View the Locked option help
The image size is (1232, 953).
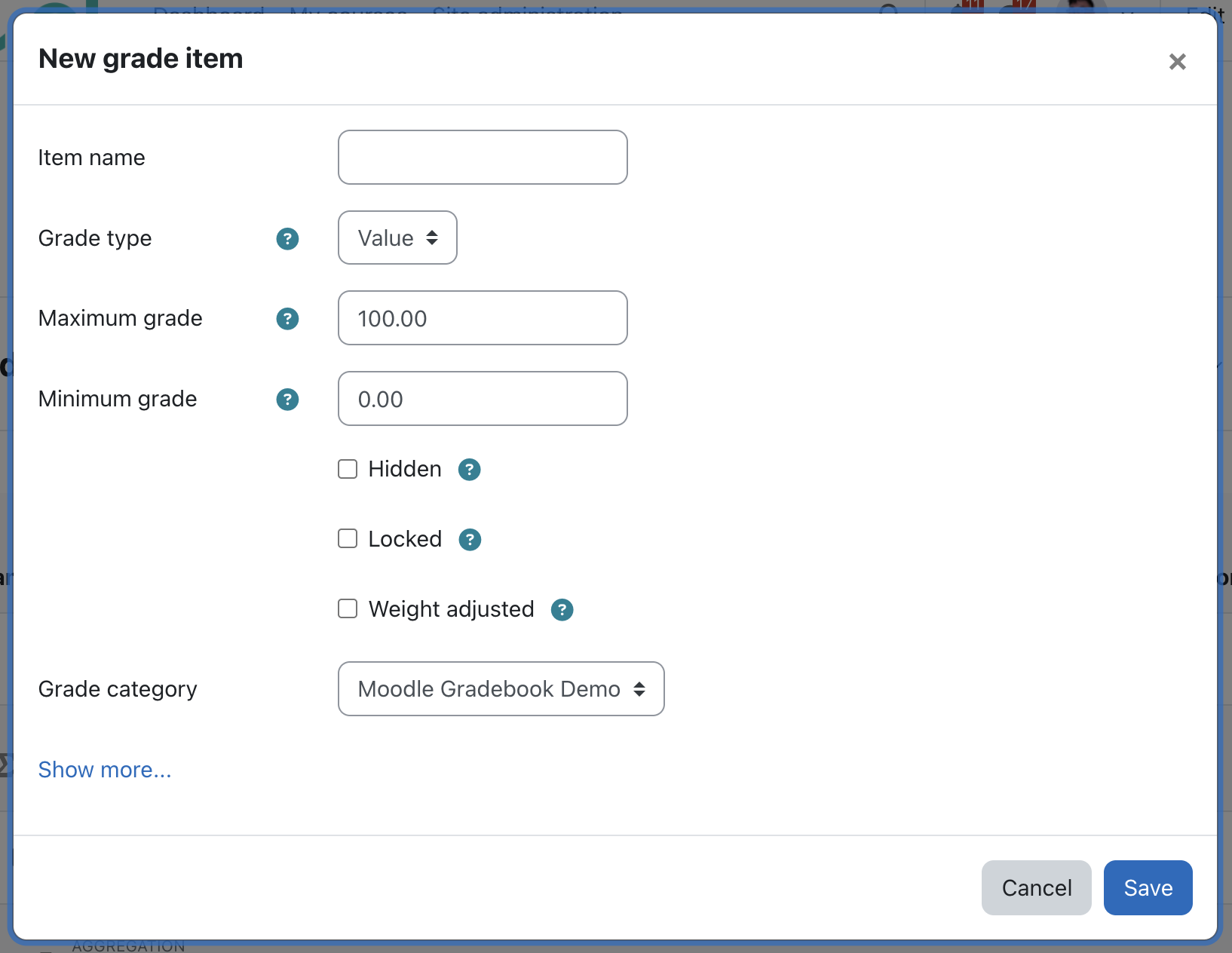[x=470, y=539]
